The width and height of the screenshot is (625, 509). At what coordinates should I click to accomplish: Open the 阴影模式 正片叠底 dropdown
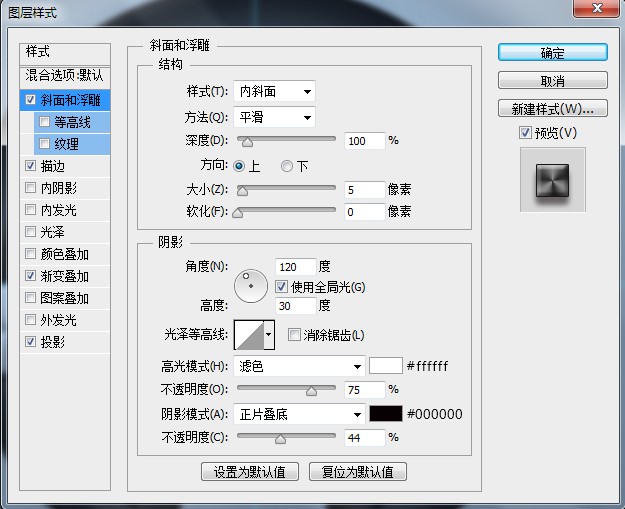click(299, 415)
